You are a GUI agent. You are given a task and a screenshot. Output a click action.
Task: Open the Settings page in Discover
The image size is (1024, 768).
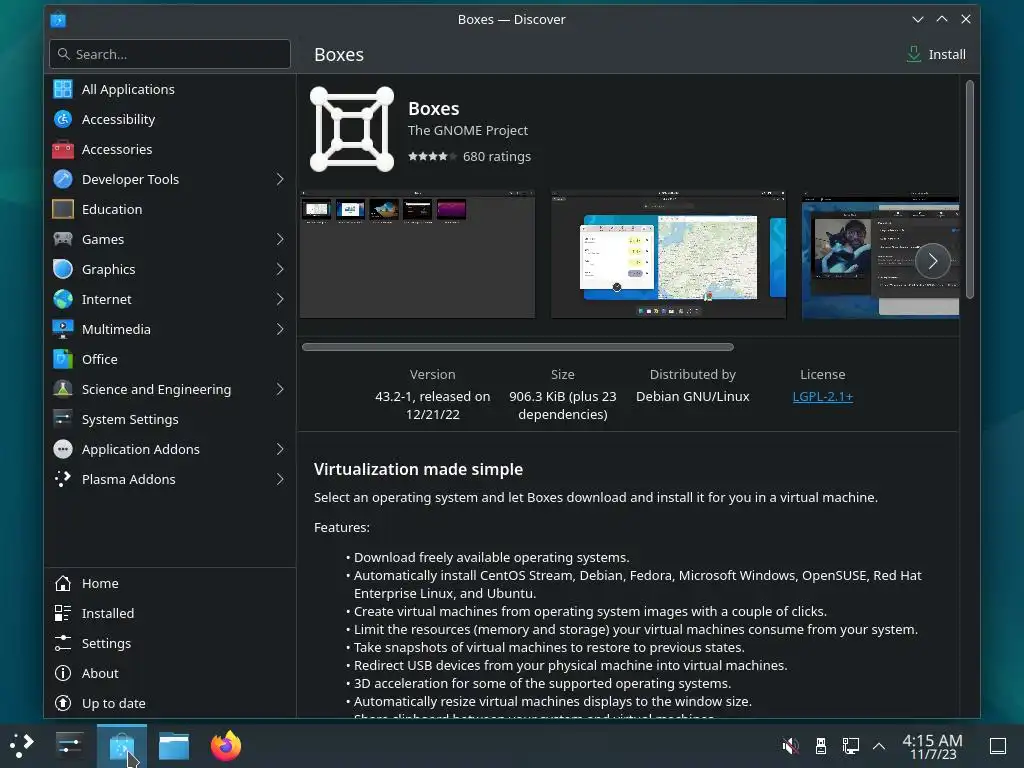click(170, 643)
